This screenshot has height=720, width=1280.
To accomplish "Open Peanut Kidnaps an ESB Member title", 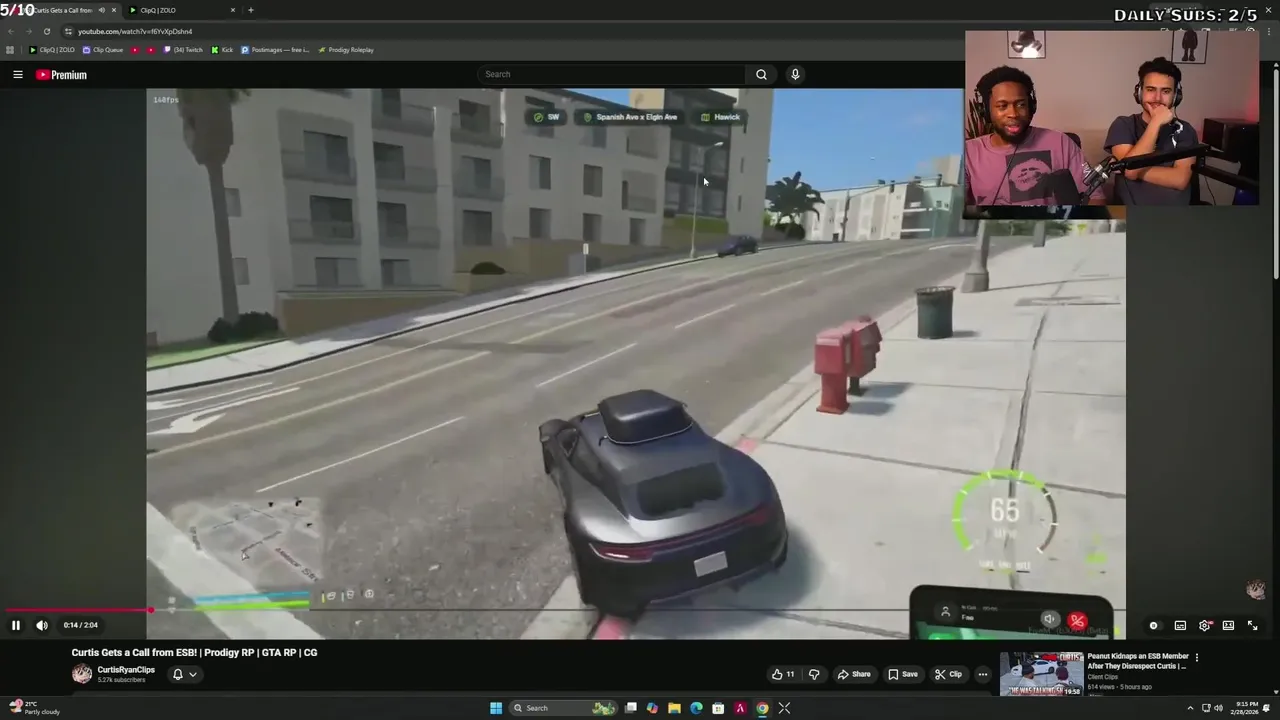I will point(1138,661).
